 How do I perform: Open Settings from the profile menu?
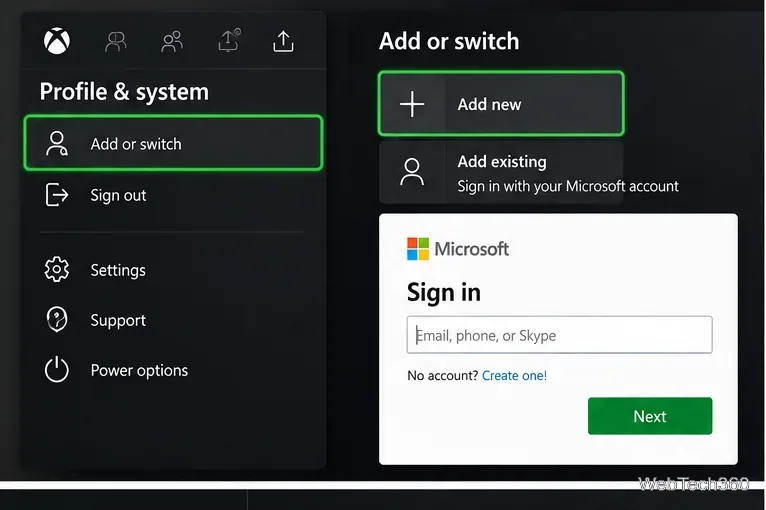point(173,270)
